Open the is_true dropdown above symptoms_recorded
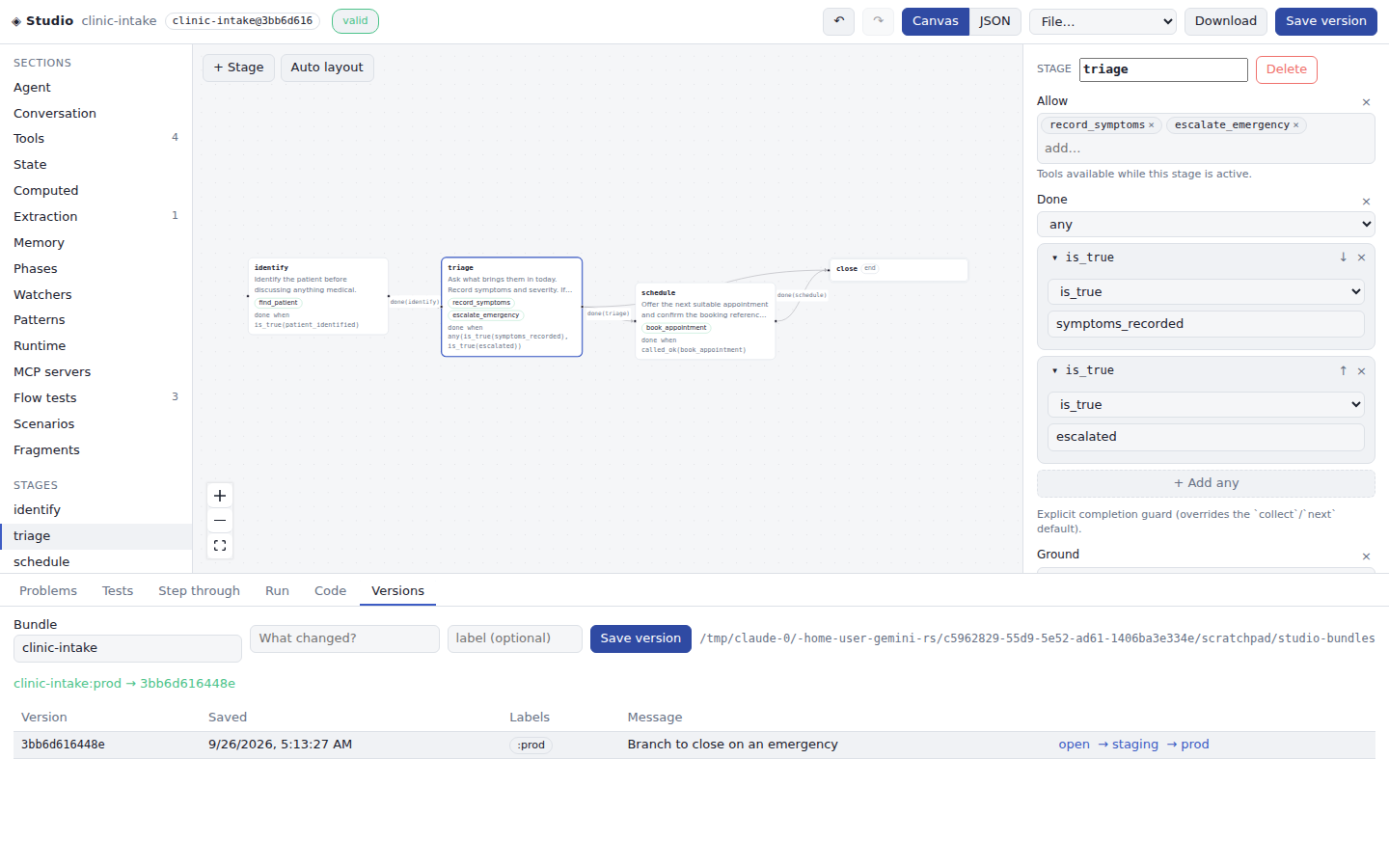1389x868 pixels. click(1206, 292)
